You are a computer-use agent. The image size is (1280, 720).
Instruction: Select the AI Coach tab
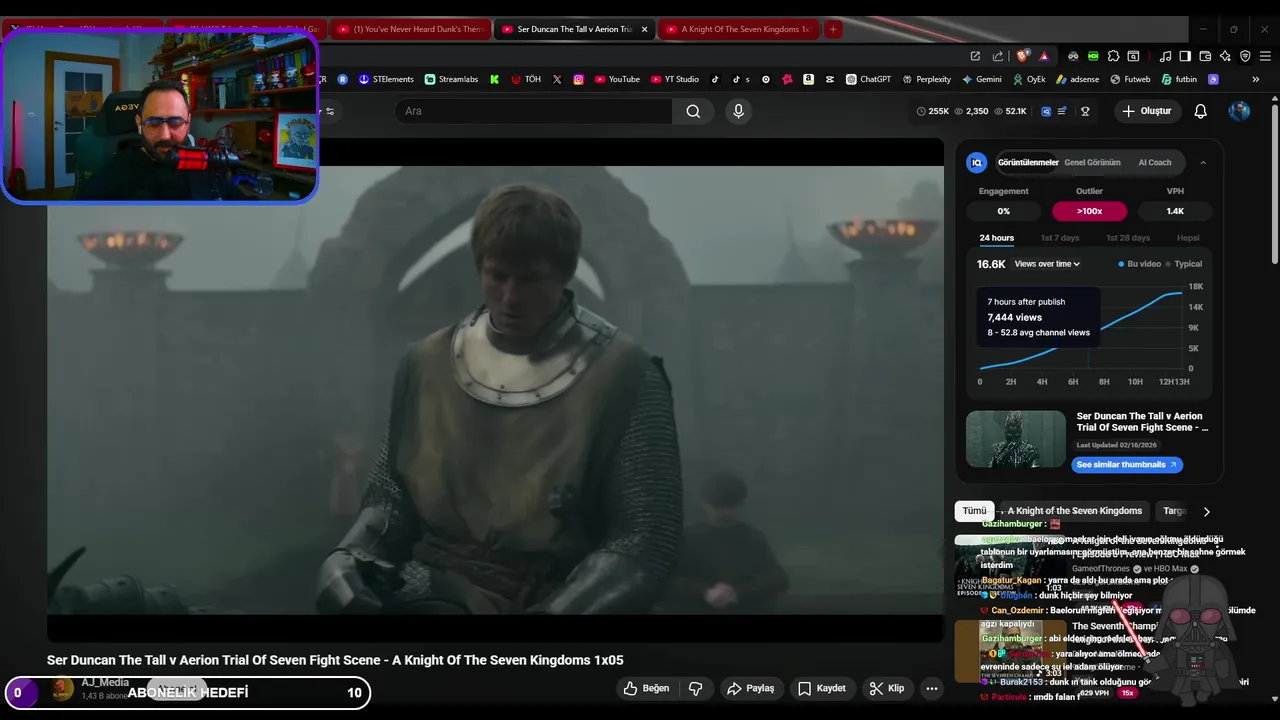click(x=1154, y=162)
